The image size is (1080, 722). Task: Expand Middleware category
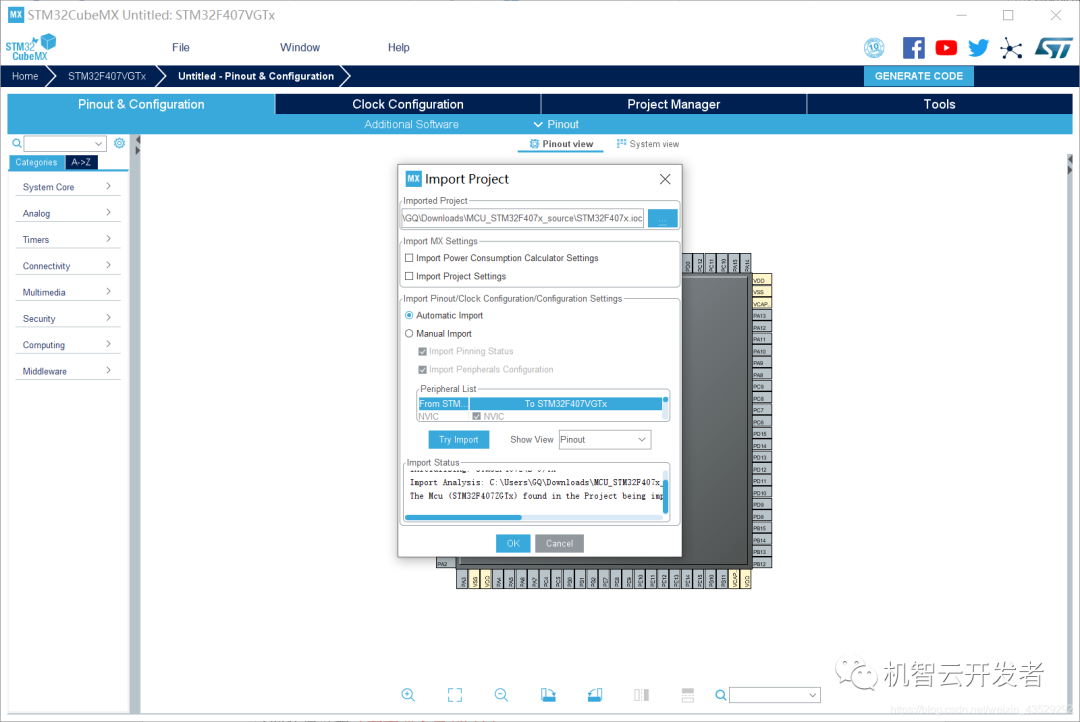(x=68, y=371)
